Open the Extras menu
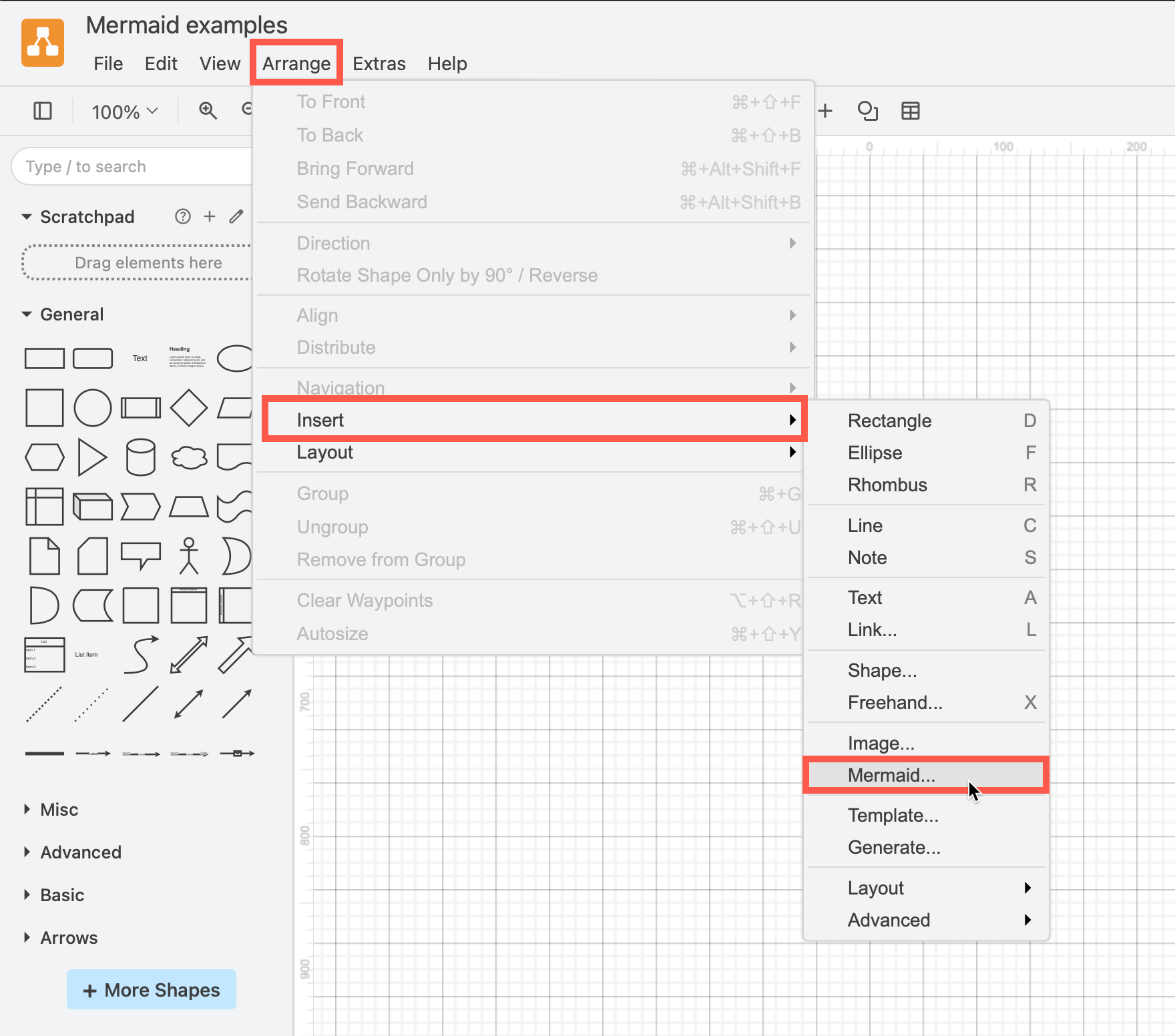Screen dimensions: 1175x1036 click(379, 63)
